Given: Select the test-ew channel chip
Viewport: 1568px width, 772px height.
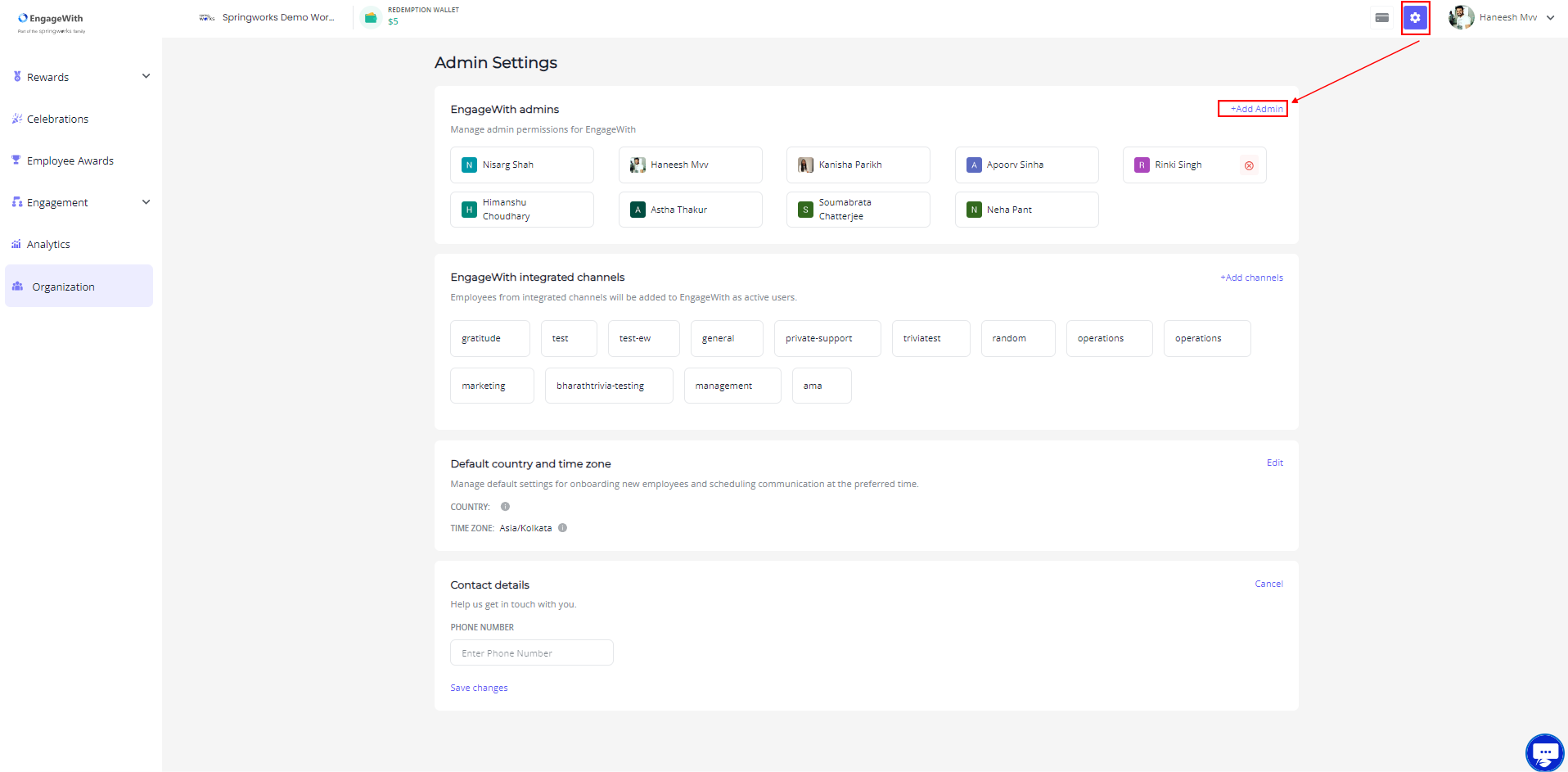Looking at the screenshot, I should [x=643, y=338].
